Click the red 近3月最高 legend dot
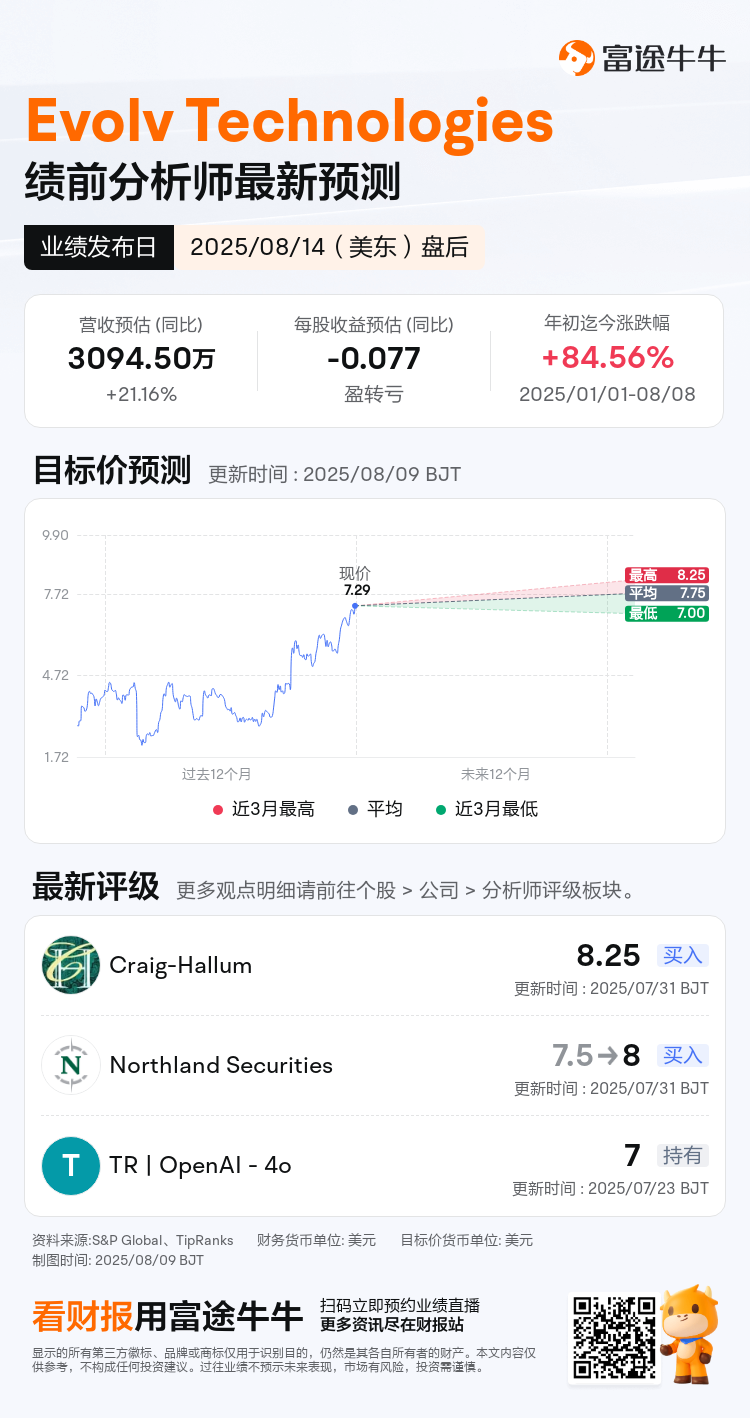 218,809
